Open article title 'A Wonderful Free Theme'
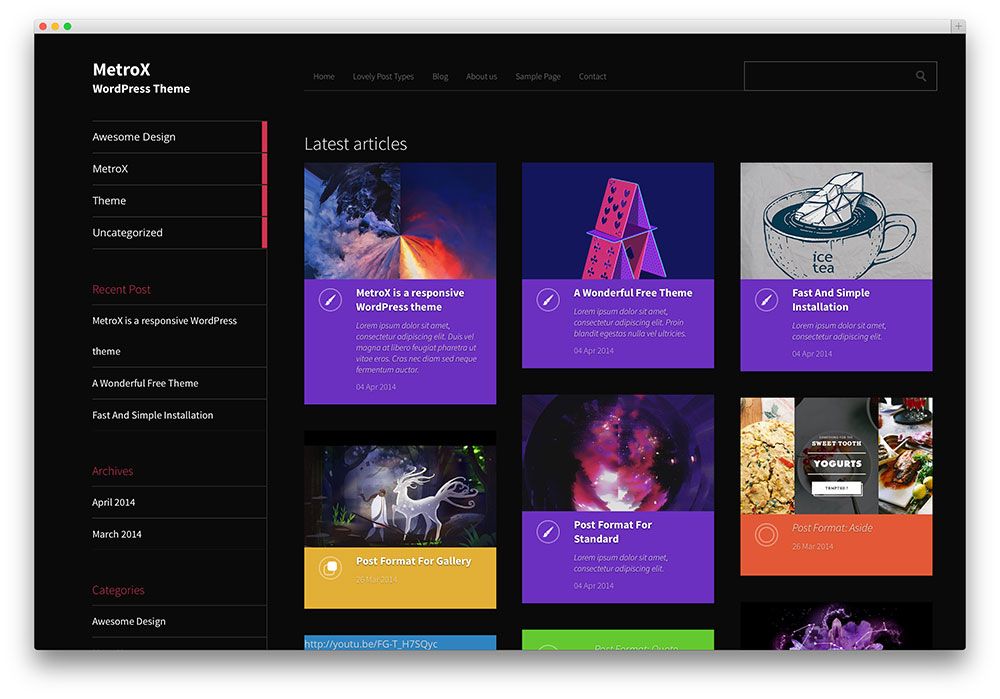1000x699 pixels. point(633,293)
